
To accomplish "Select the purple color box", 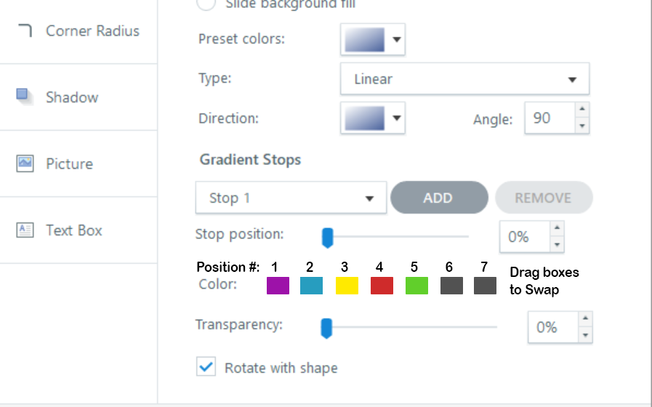I will tap(278, 286).
